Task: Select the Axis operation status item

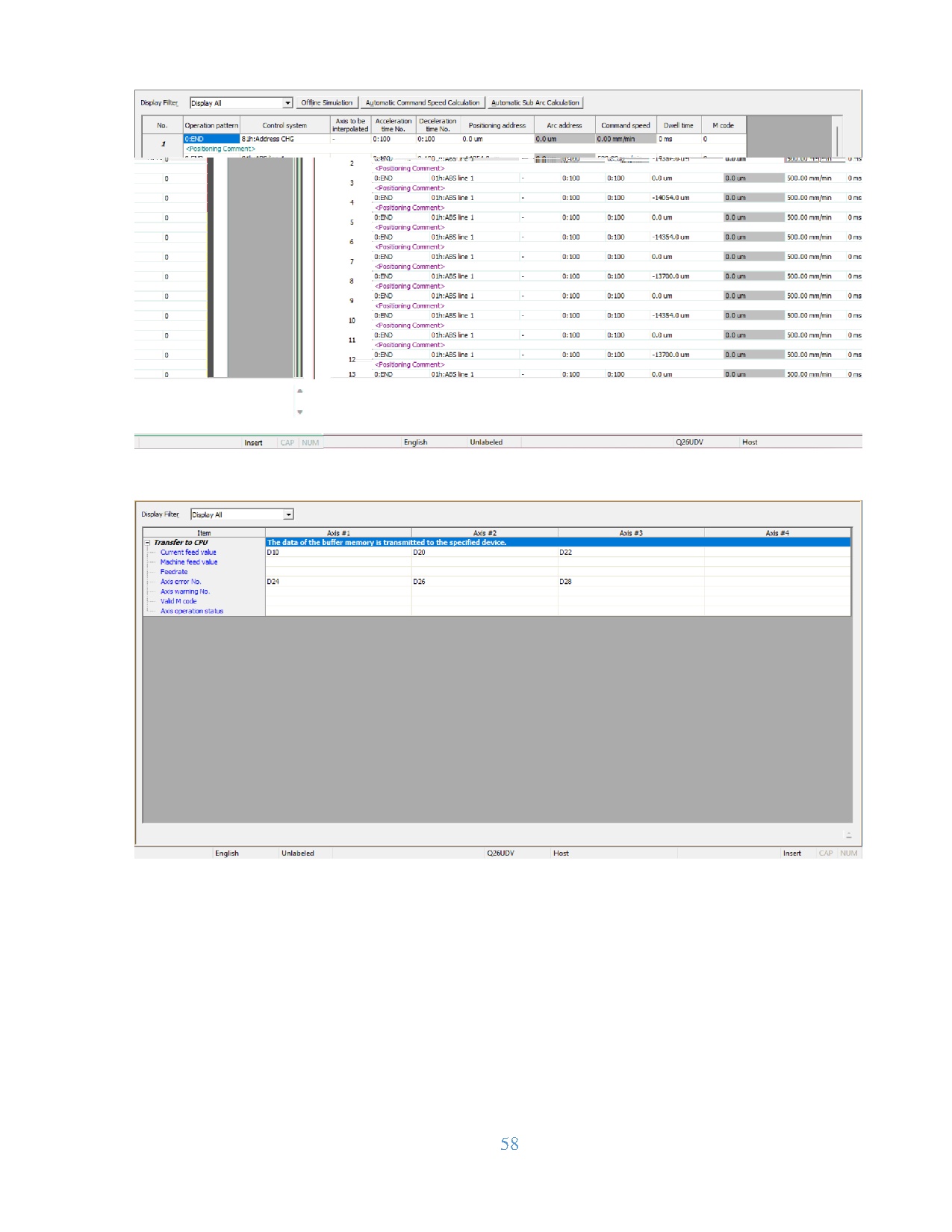Action: [x=192, y=611]
